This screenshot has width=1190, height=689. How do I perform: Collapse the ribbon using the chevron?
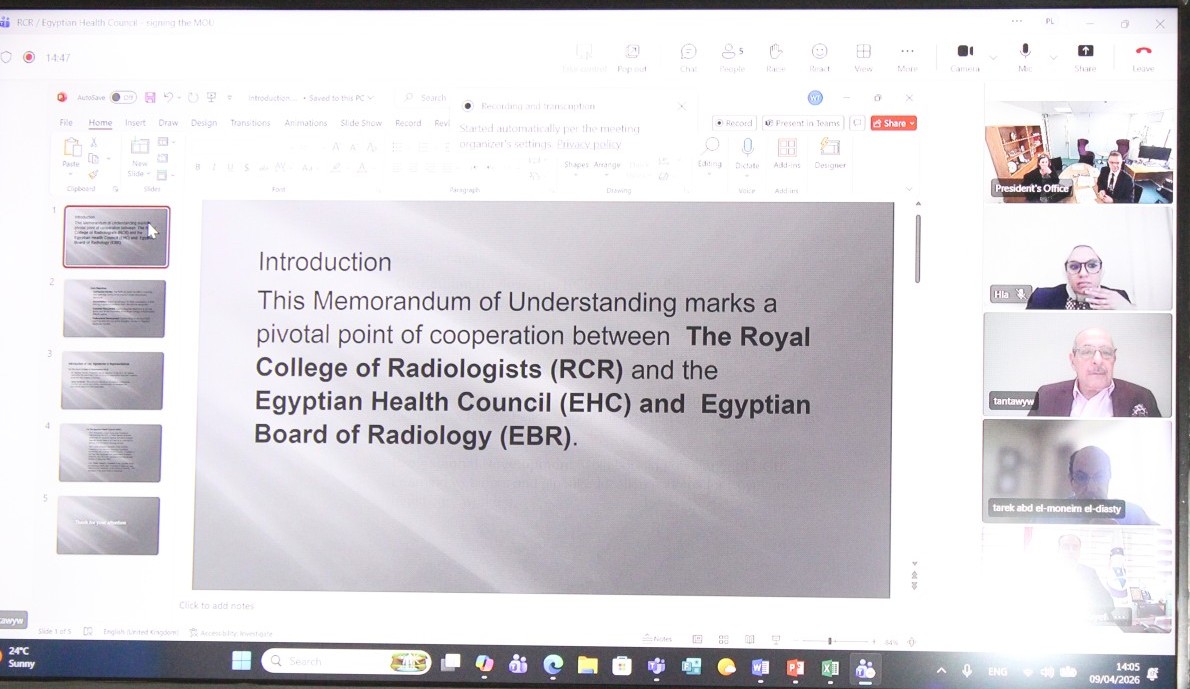point(909,189)
